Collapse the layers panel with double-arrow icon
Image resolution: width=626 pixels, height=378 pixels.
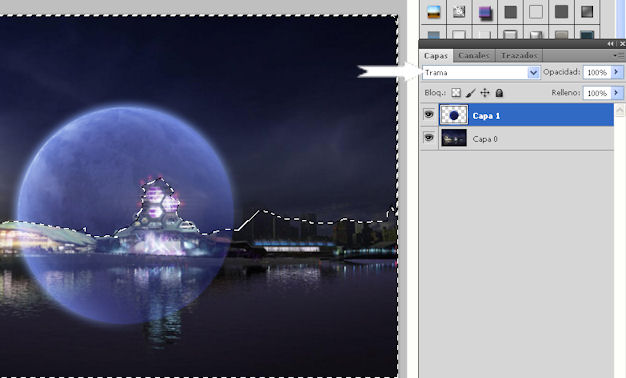coord(610,44)
